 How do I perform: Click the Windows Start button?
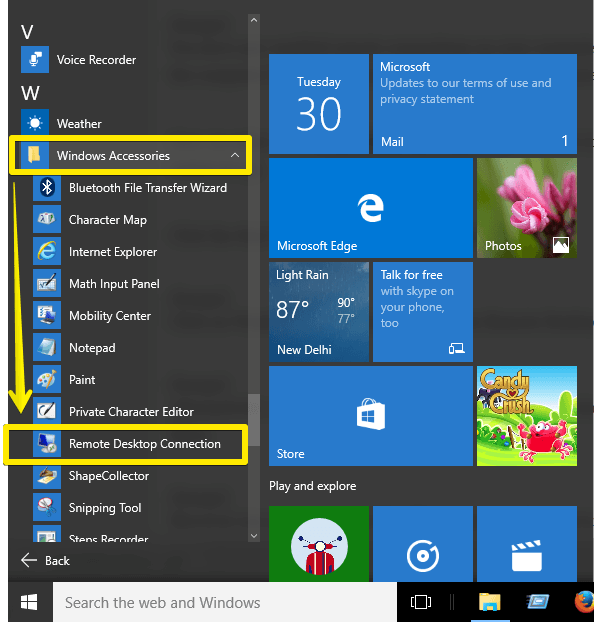coord(29,602)
